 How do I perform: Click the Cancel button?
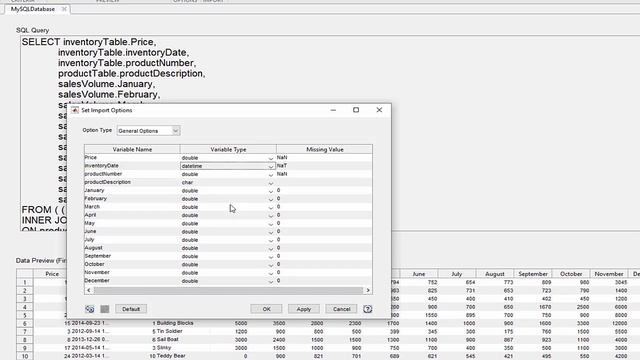(x=341, y=309)
